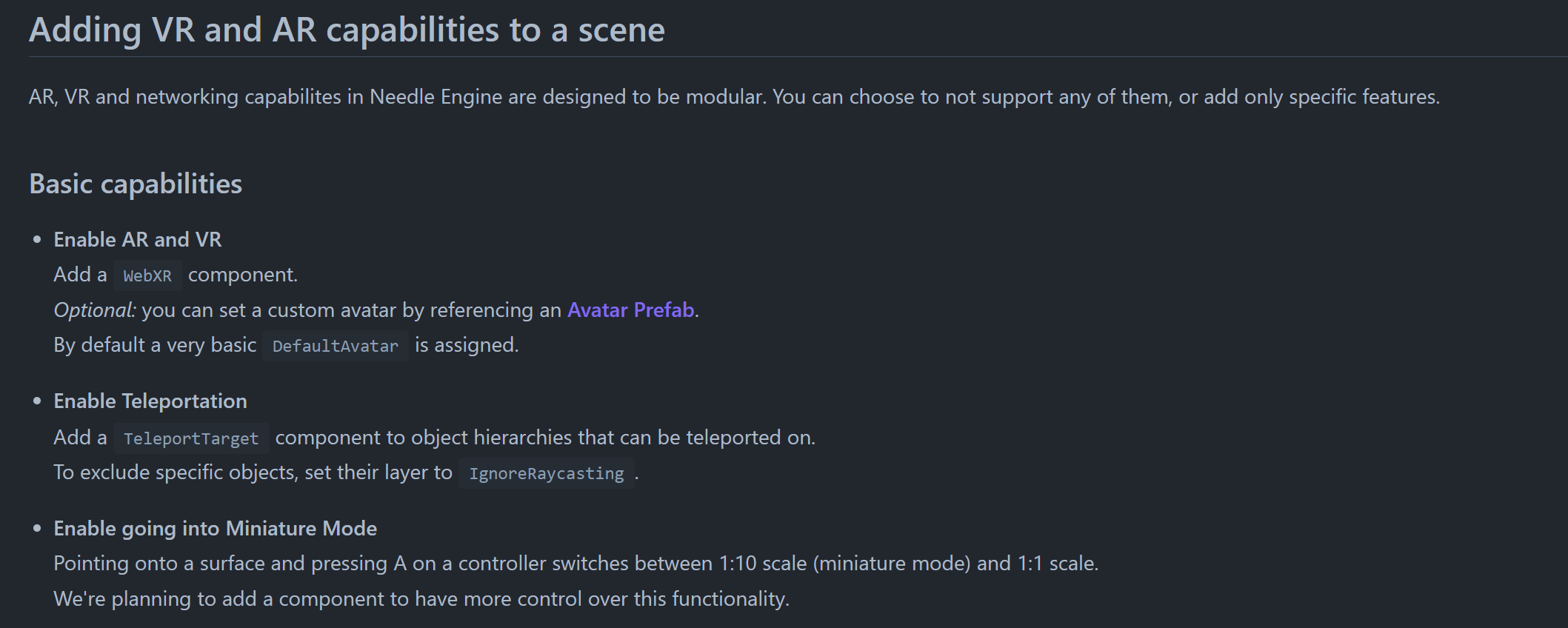This screenshot has width=1568, height=628.
Task: Click the 'Basic capabilities' subheading
Action: (x=136, y=184)
